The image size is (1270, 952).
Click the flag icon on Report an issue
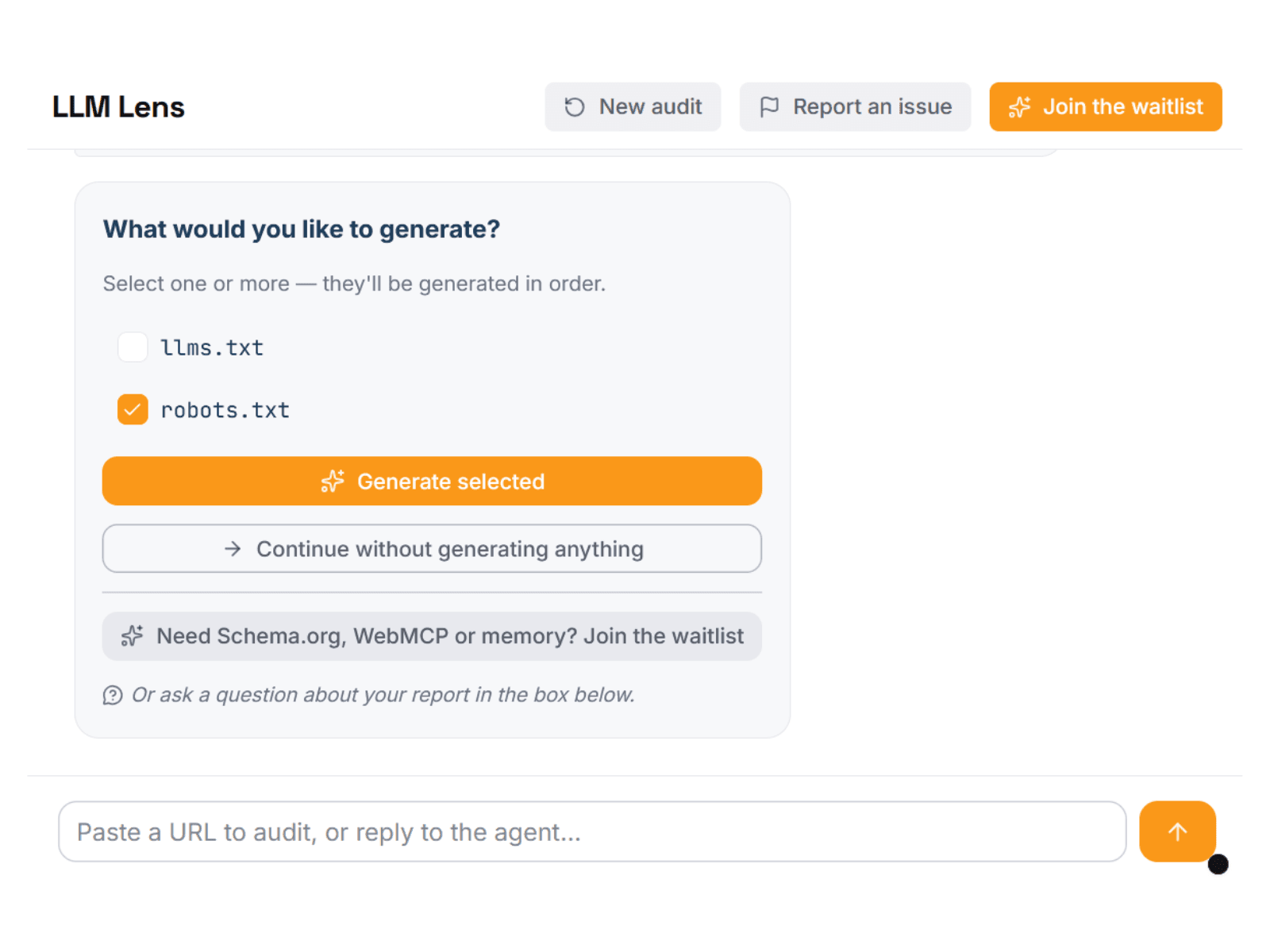(769, 107)
